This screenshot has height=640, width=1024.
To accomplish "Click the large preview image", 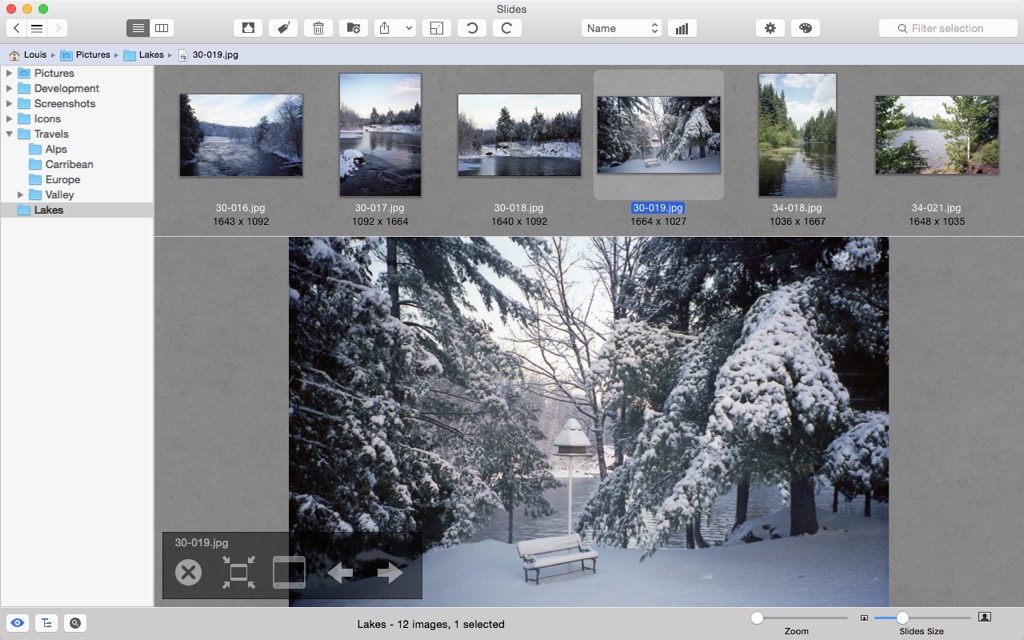I will [588, 422].
